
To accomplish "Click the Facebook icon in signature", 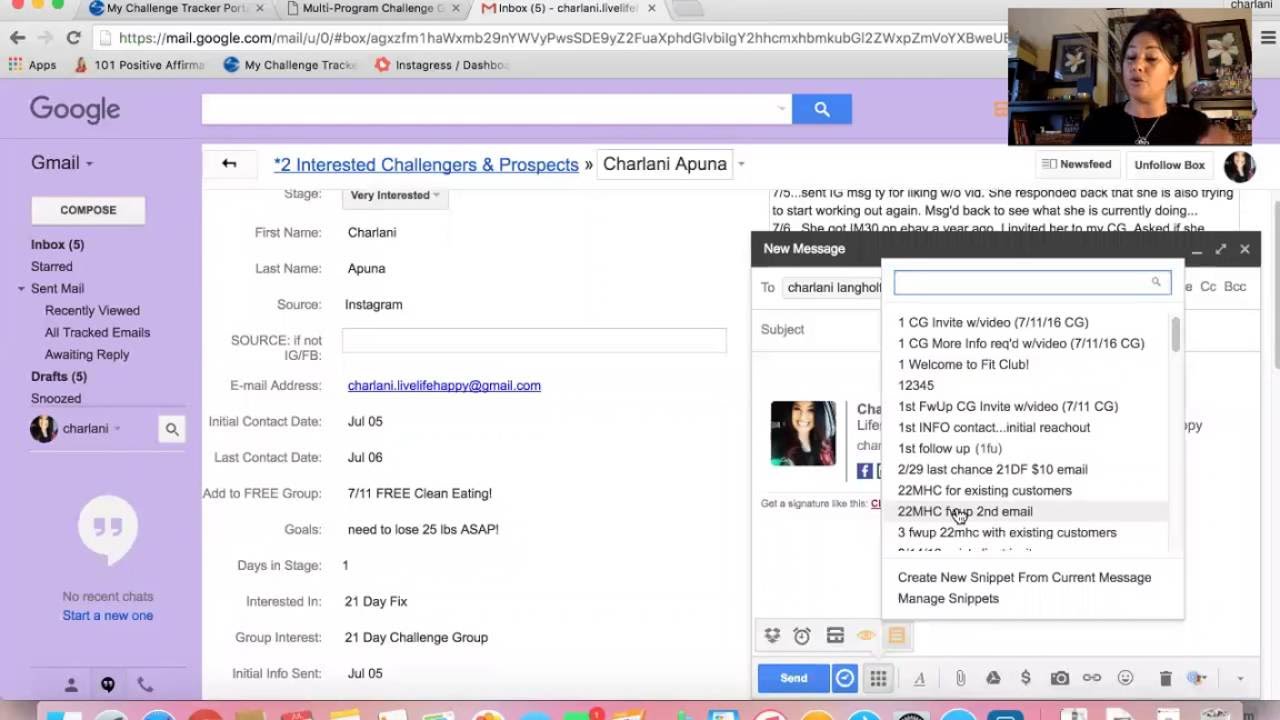I will point(865,471).
